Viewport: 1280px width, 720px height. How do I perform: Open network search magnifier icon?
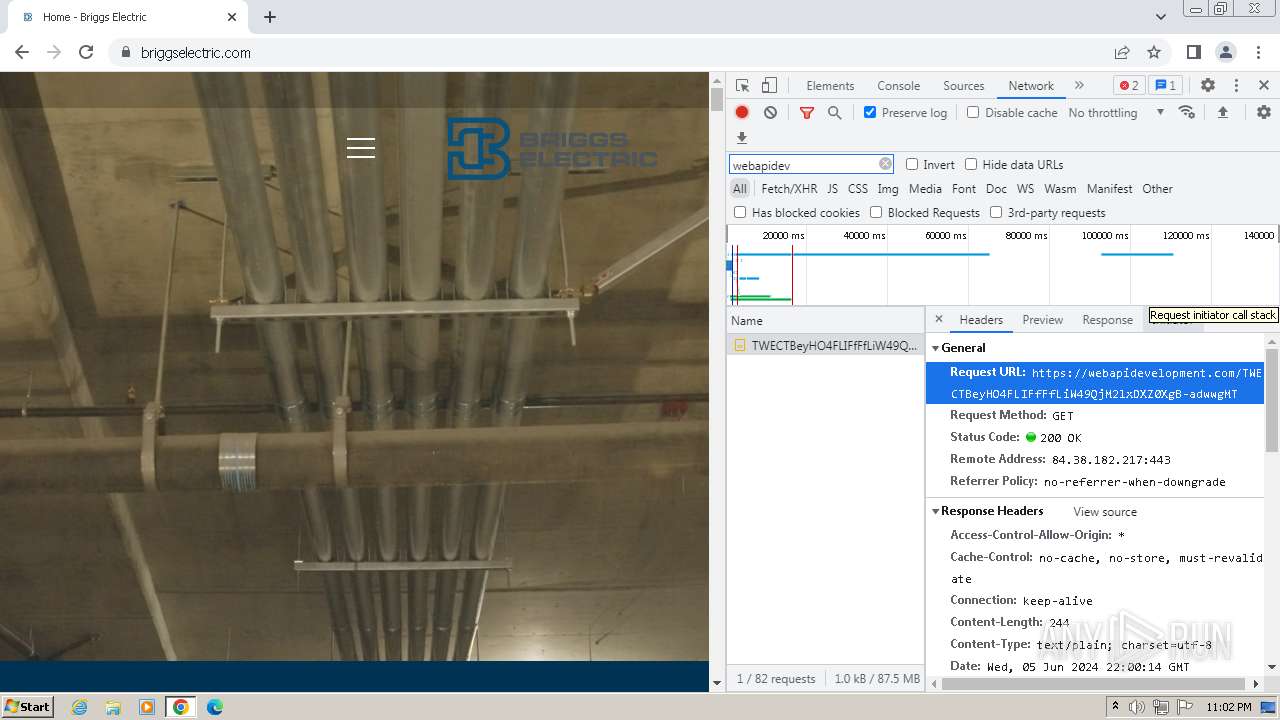pyautogui.click(x=835, y=113)
